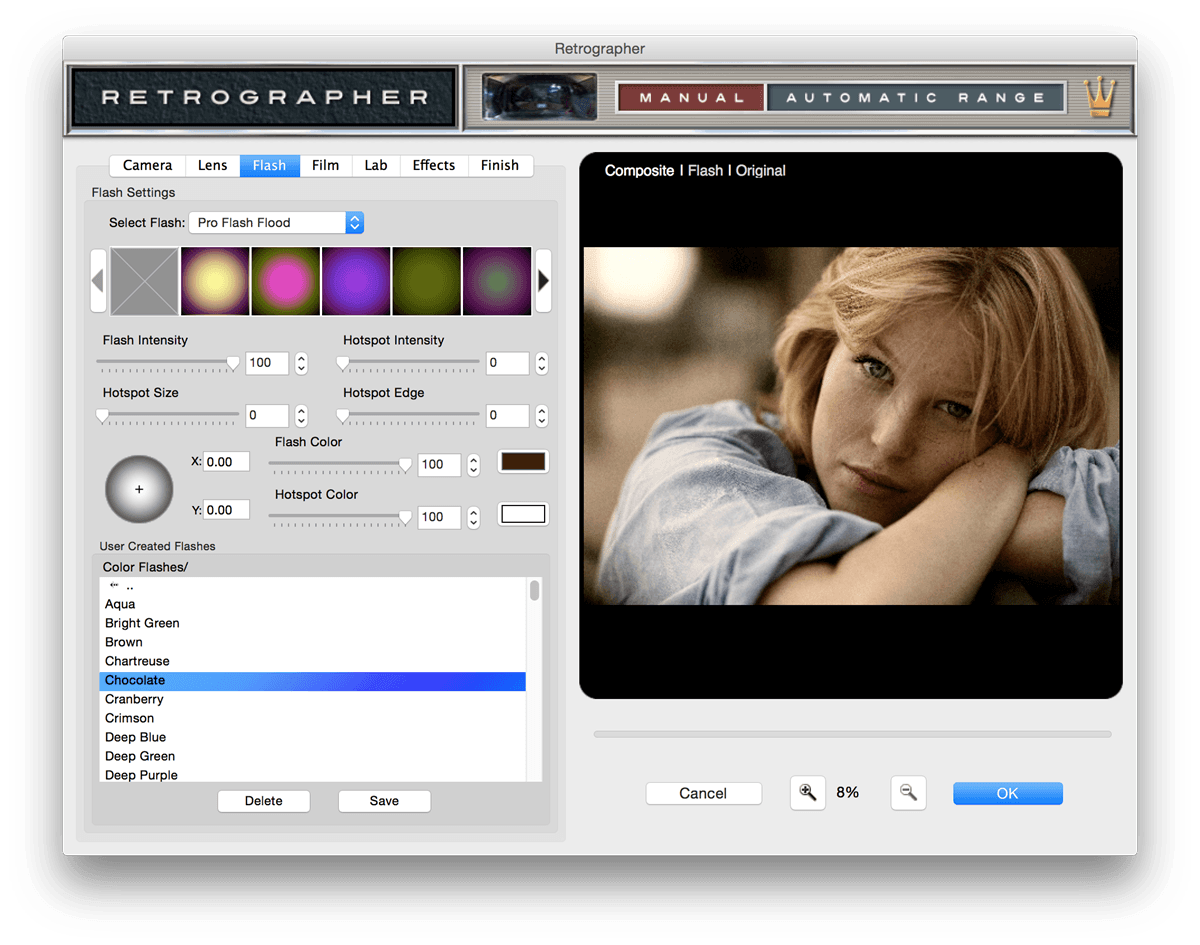
Task: Select the purple flash thumbnail
Action: pyautogui.click(x=356, y=281)
